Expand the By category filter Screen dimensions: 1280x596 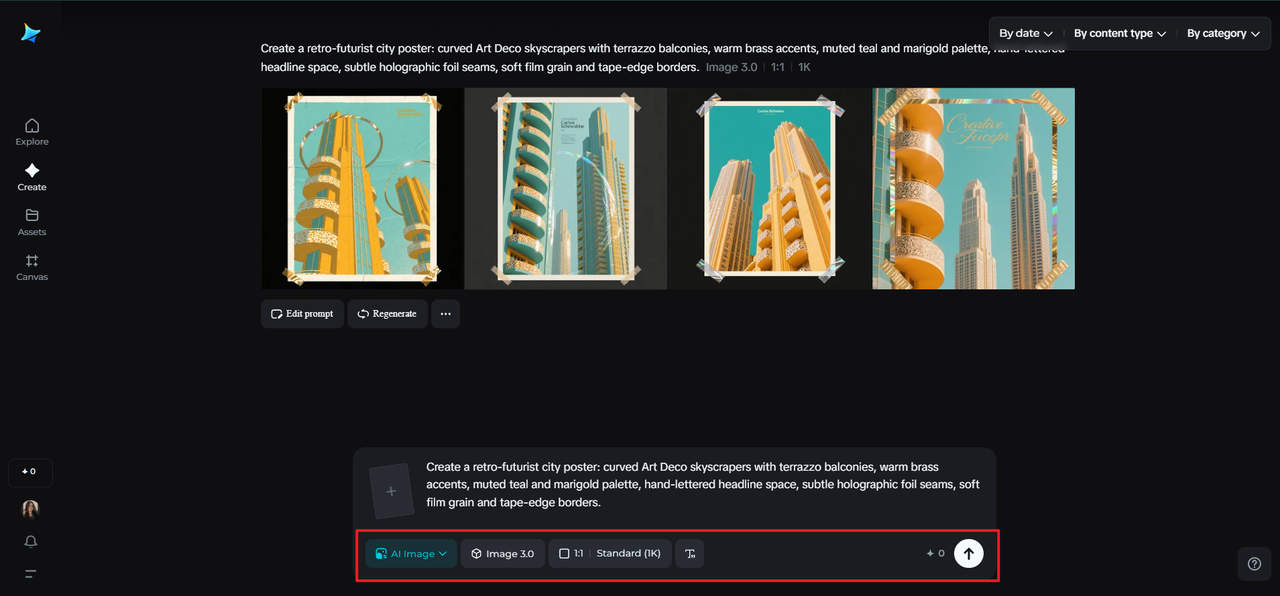coord(1222,34)
